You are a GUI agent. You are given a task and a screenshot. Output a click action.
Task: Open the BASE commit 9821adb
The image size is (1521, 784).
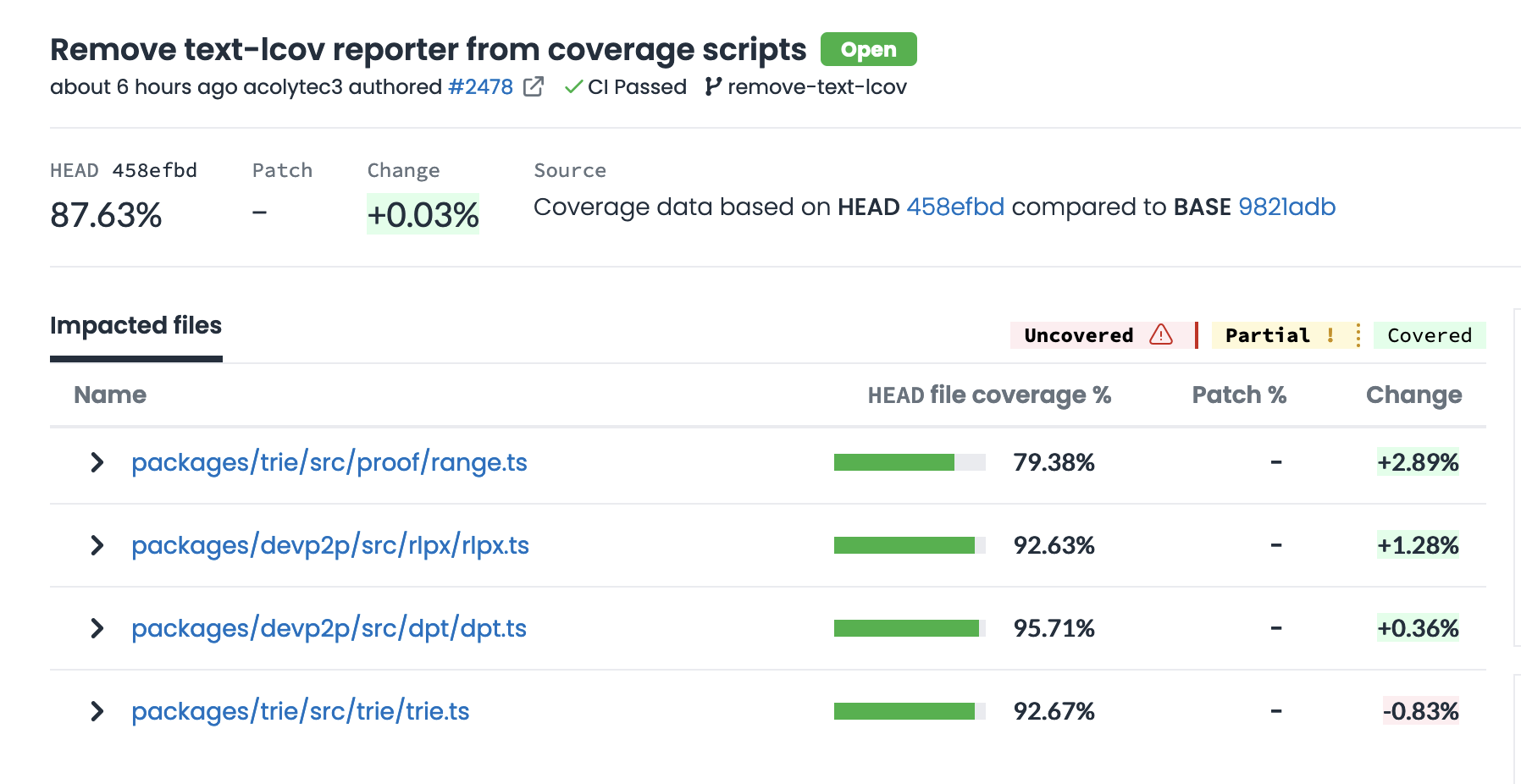[1288, 206]
